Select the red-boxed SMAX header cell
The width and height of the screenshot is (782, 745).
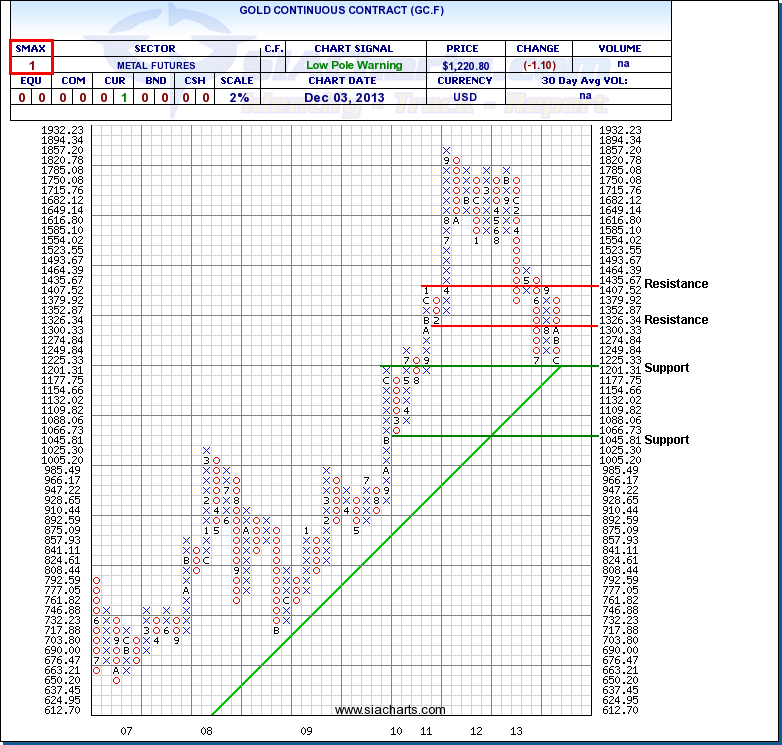(31, 48)
